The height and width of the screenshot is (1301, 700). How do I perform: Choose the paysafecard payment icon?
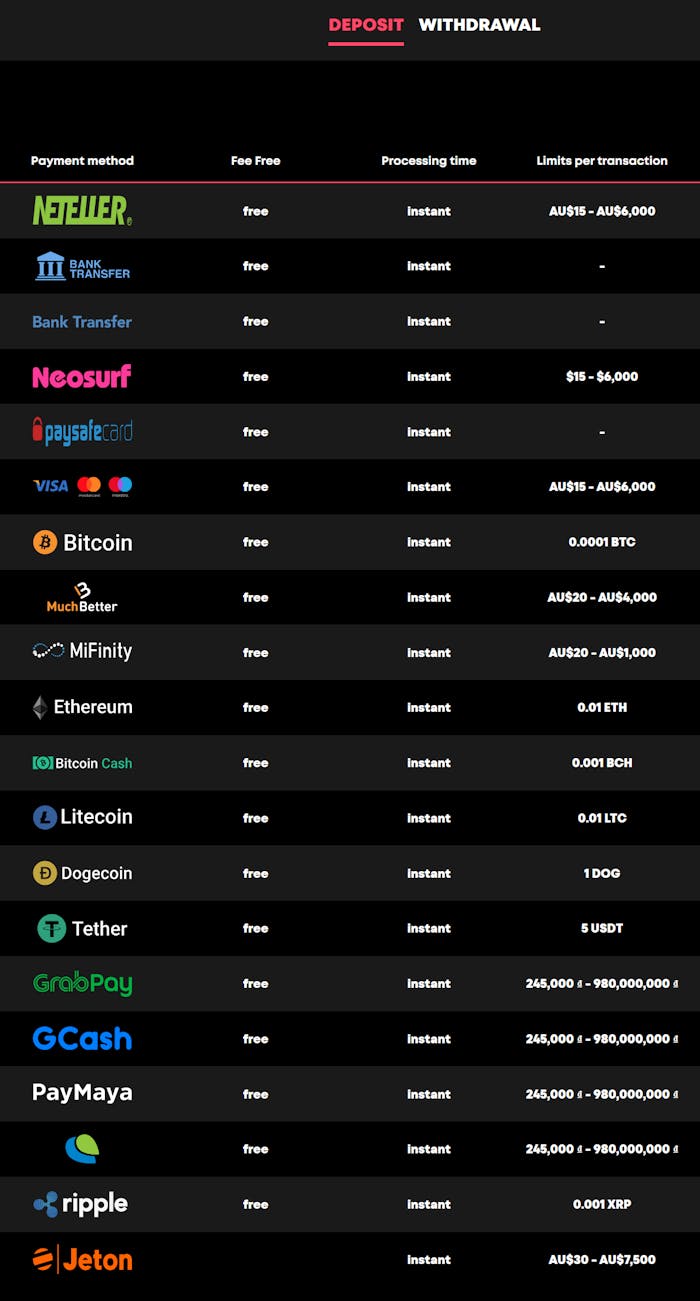point(81,432)
